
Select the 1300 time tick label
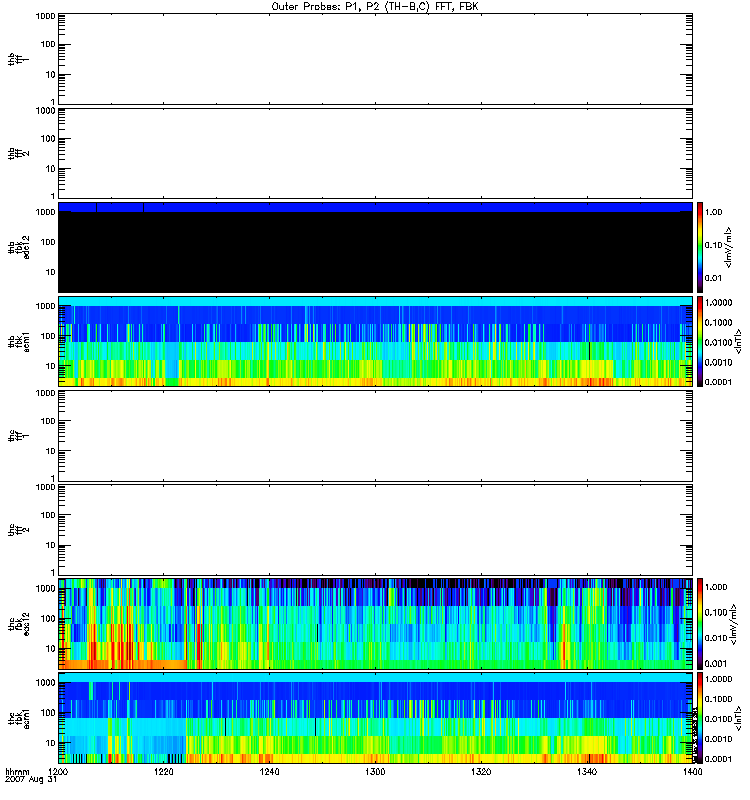coord(375,773)
